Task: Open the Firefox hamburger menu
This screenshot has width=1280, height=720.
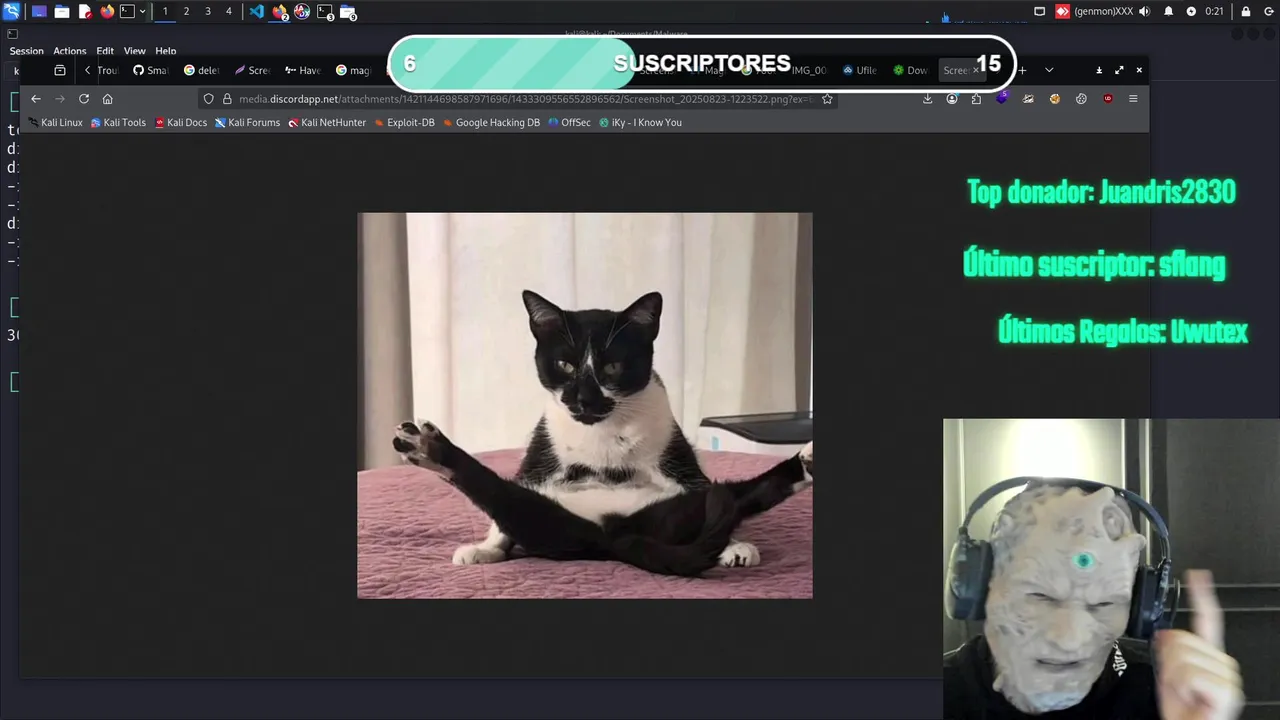Action: [x=1133, y=99]
